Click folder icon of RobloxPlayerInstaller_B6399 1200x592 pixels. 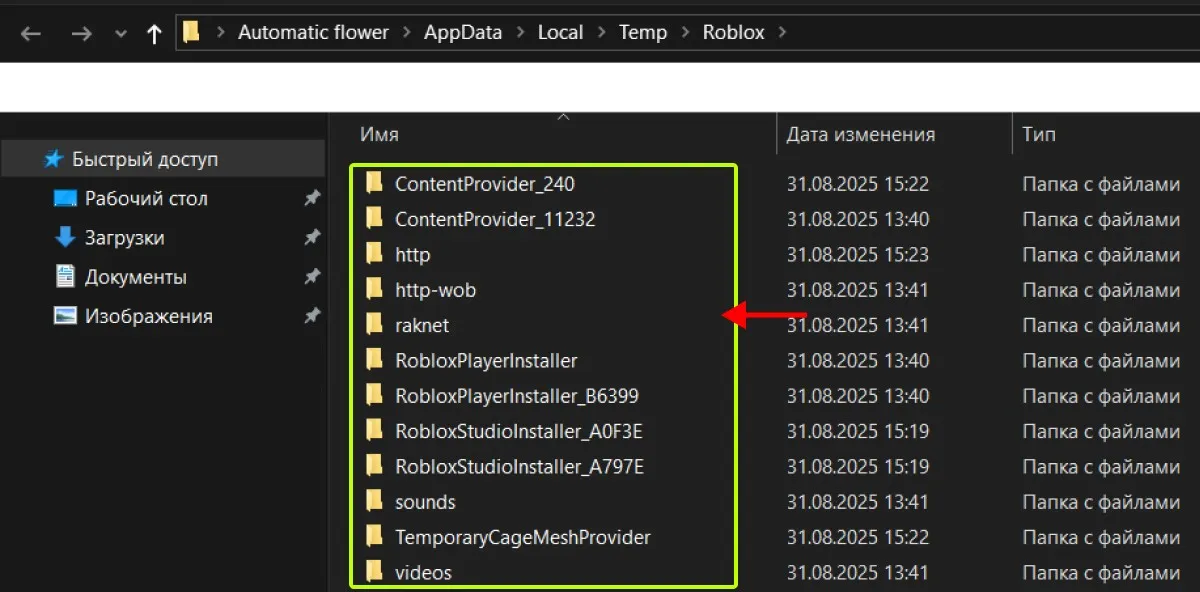(374, 395)
